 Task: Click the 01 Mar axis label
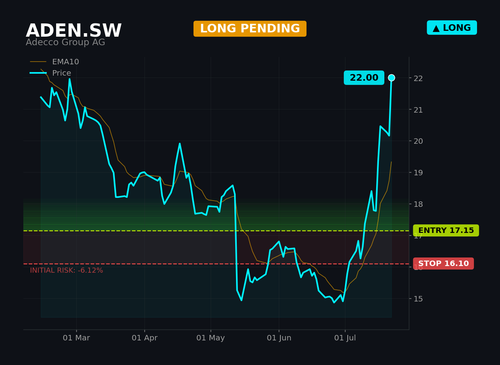[x=76, y=338]
